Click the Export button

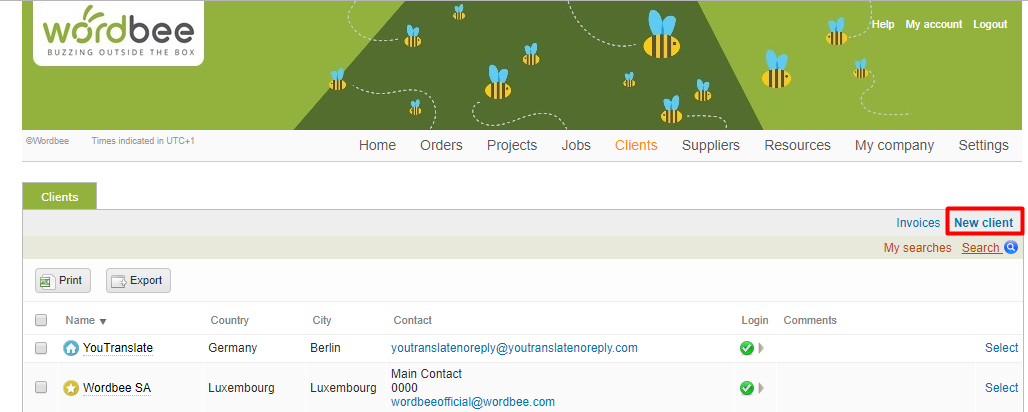138,281
